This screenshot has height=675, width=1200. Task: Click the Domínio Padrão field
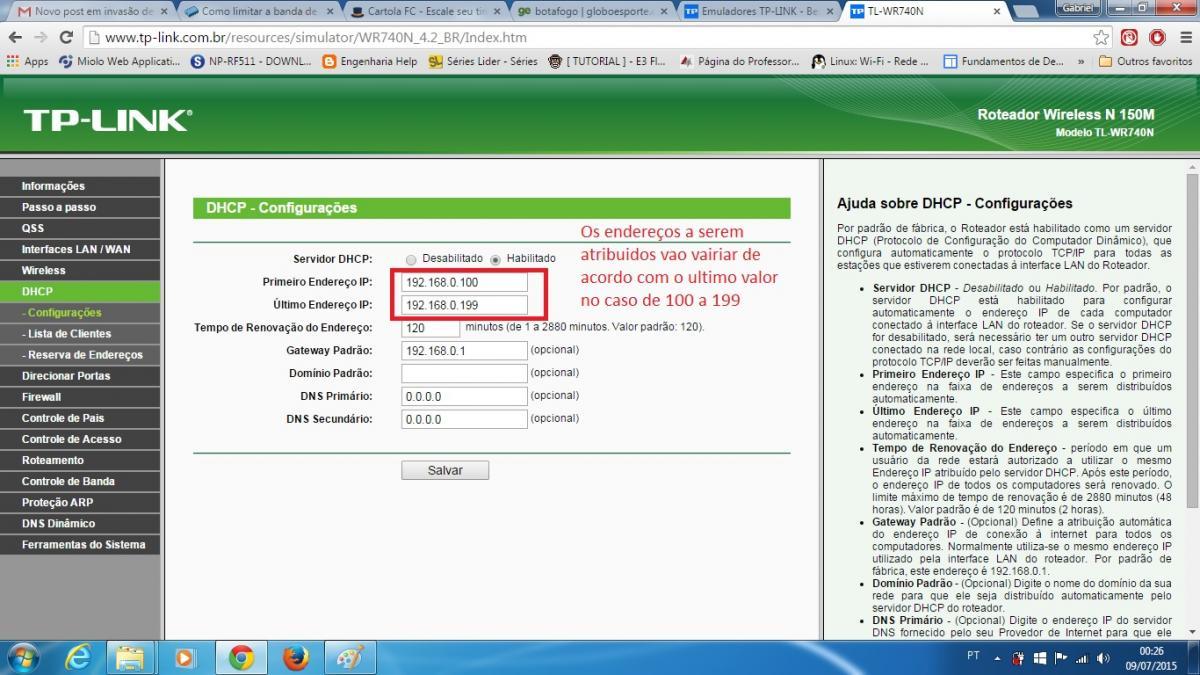pyautogui.click(x=464, y=373)
